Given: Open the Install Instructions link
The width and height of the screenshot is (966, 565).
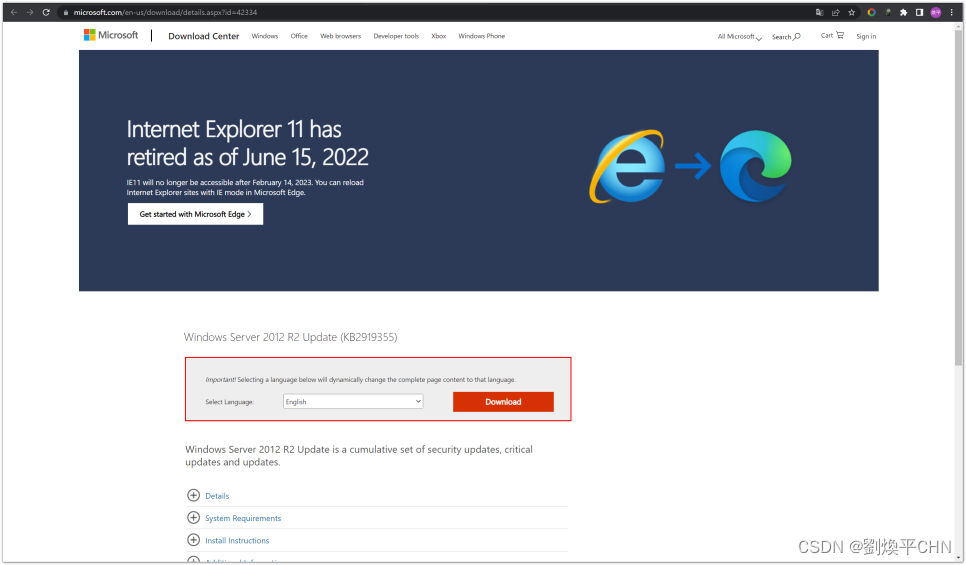Looking at the screenshot, I should point(237,540).
